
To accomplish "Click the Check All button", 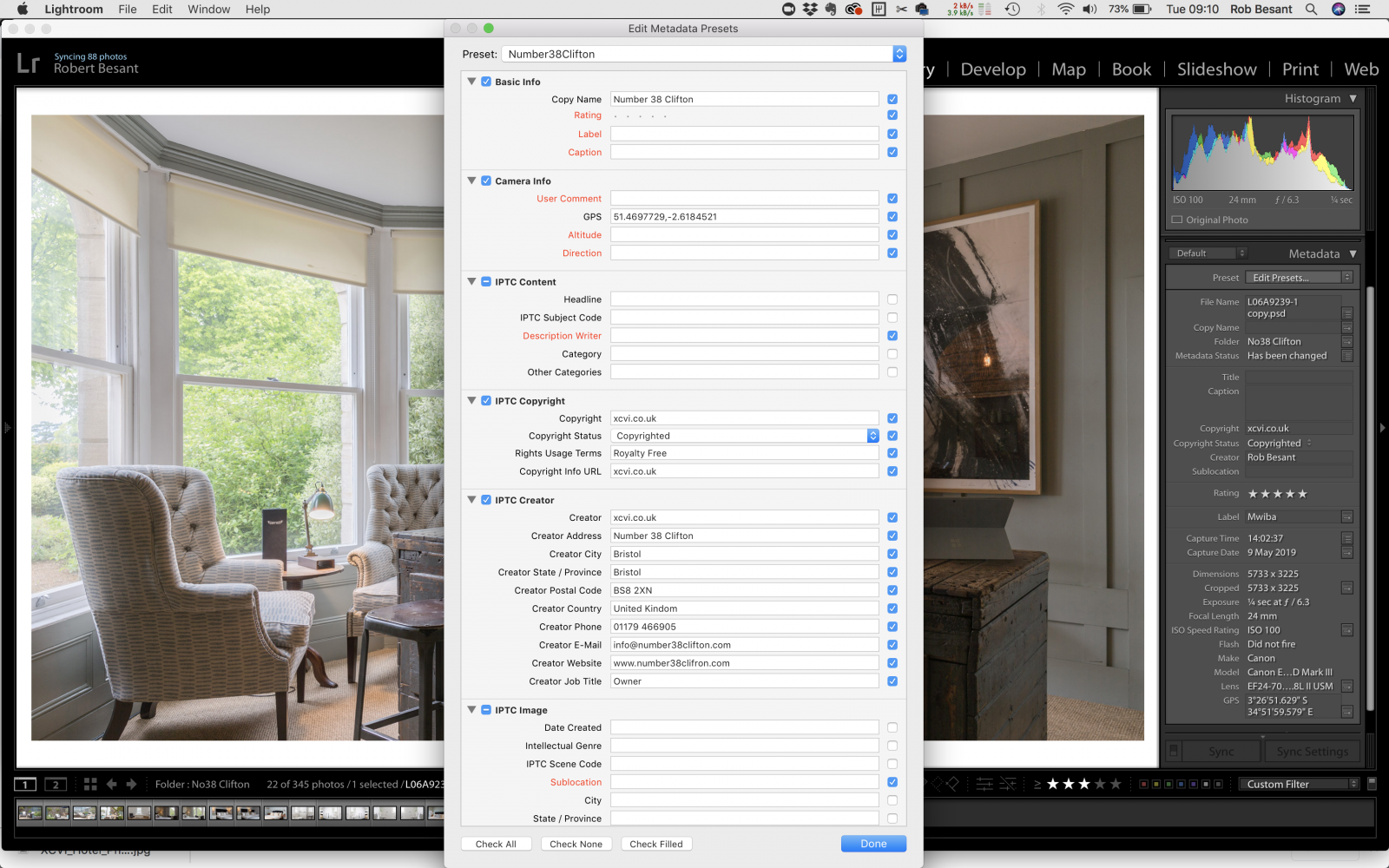I will (x=496, y=844).
